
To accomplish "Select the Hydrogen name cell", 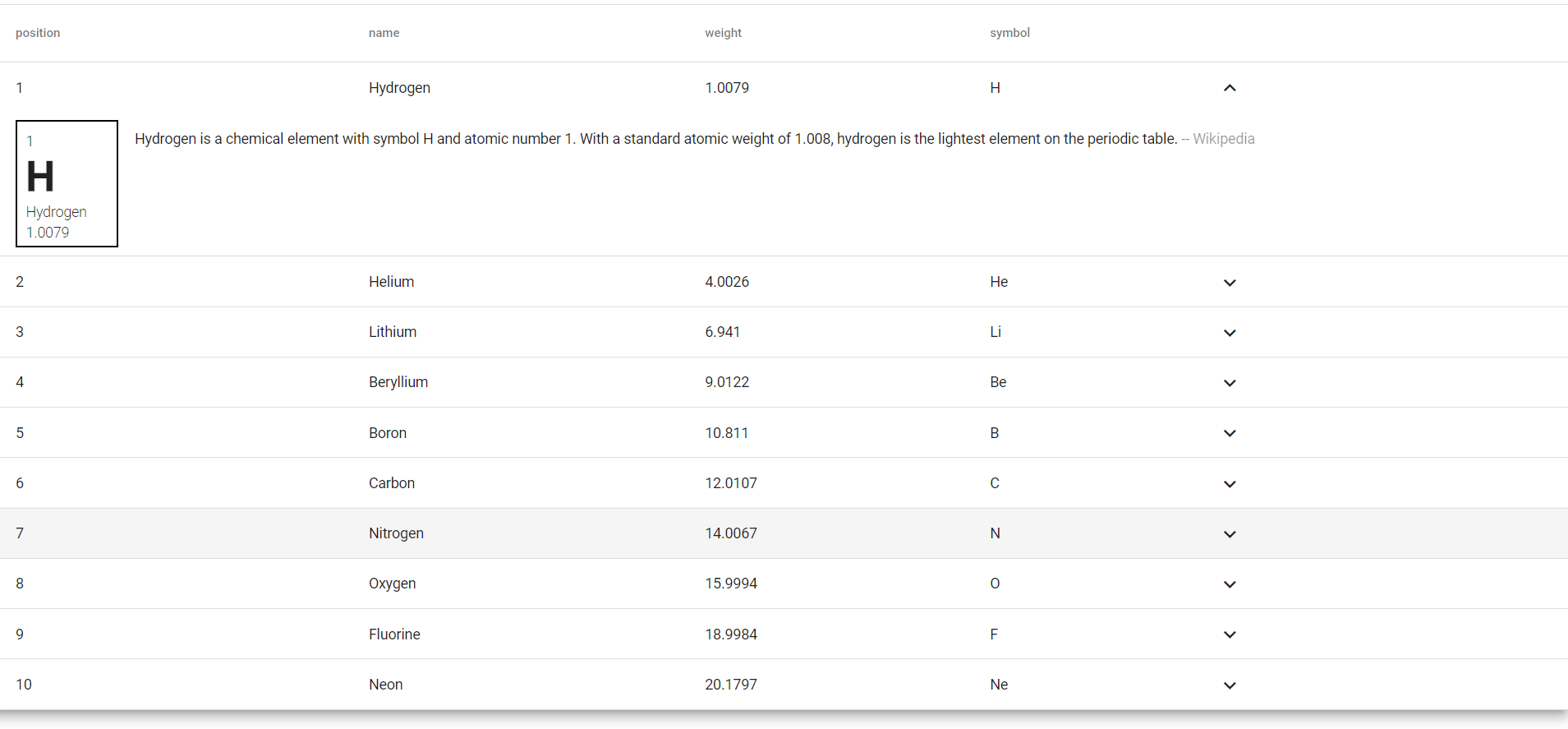I will (x=399, y=88).
